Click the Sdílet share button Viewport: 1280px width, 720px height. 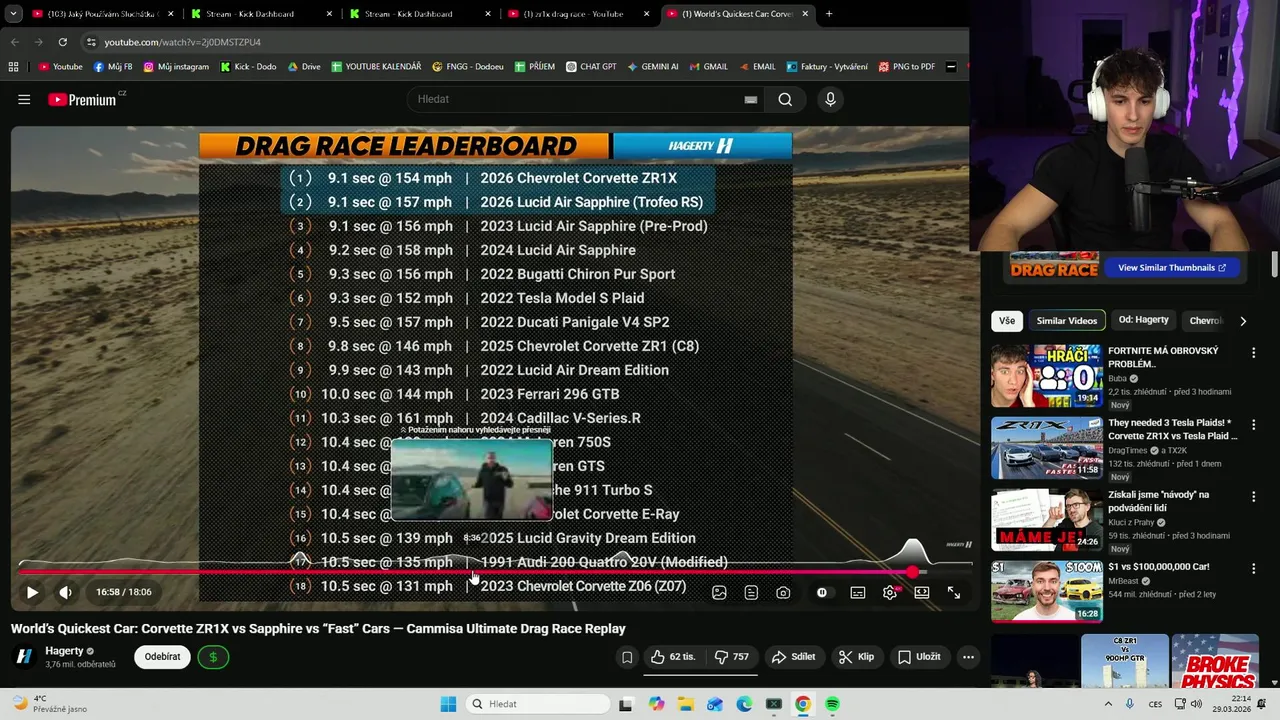pyautogui.click(x=794, y=657)
